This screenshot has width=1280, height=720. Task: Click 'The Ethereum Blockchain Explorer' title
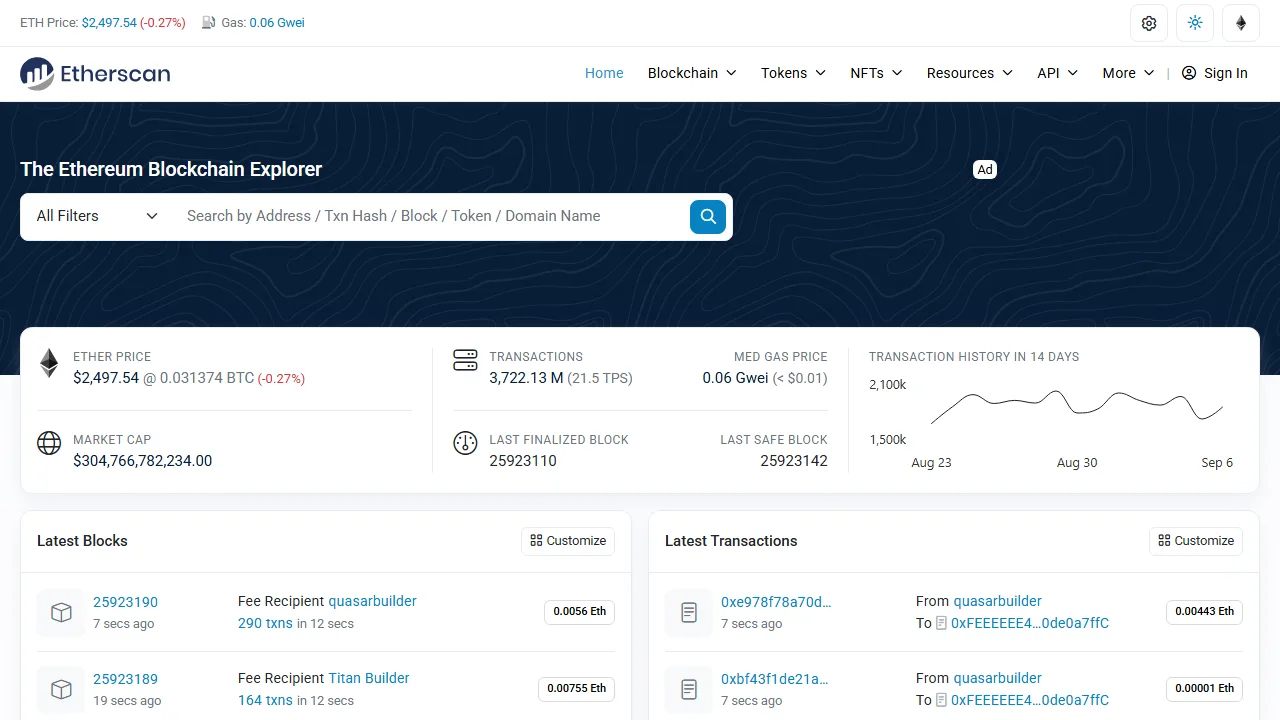tap(171, 169)
